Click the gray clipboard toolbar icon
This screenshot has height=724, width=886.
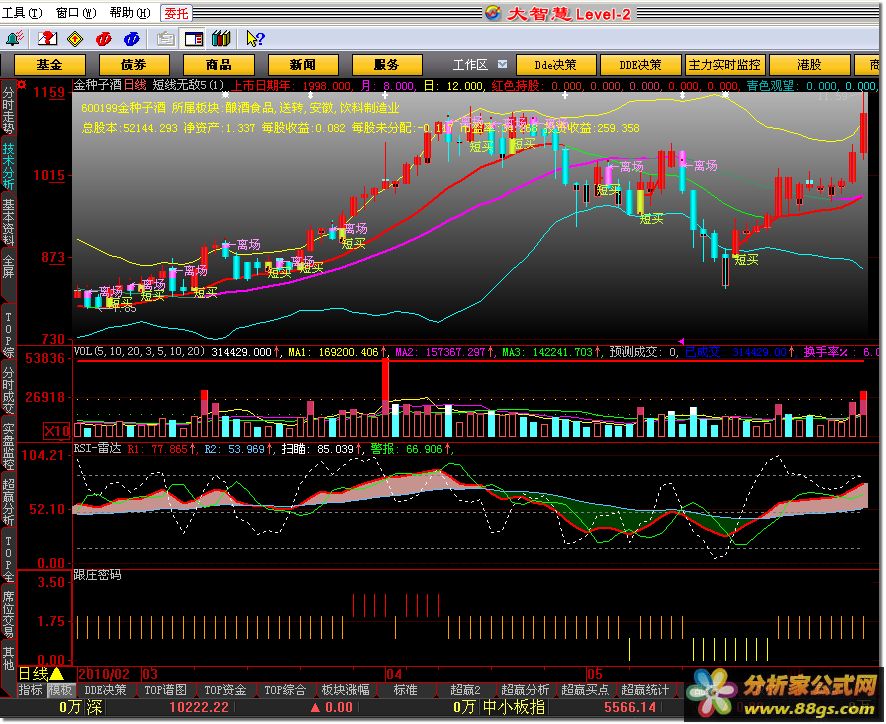tap(166, 38)
